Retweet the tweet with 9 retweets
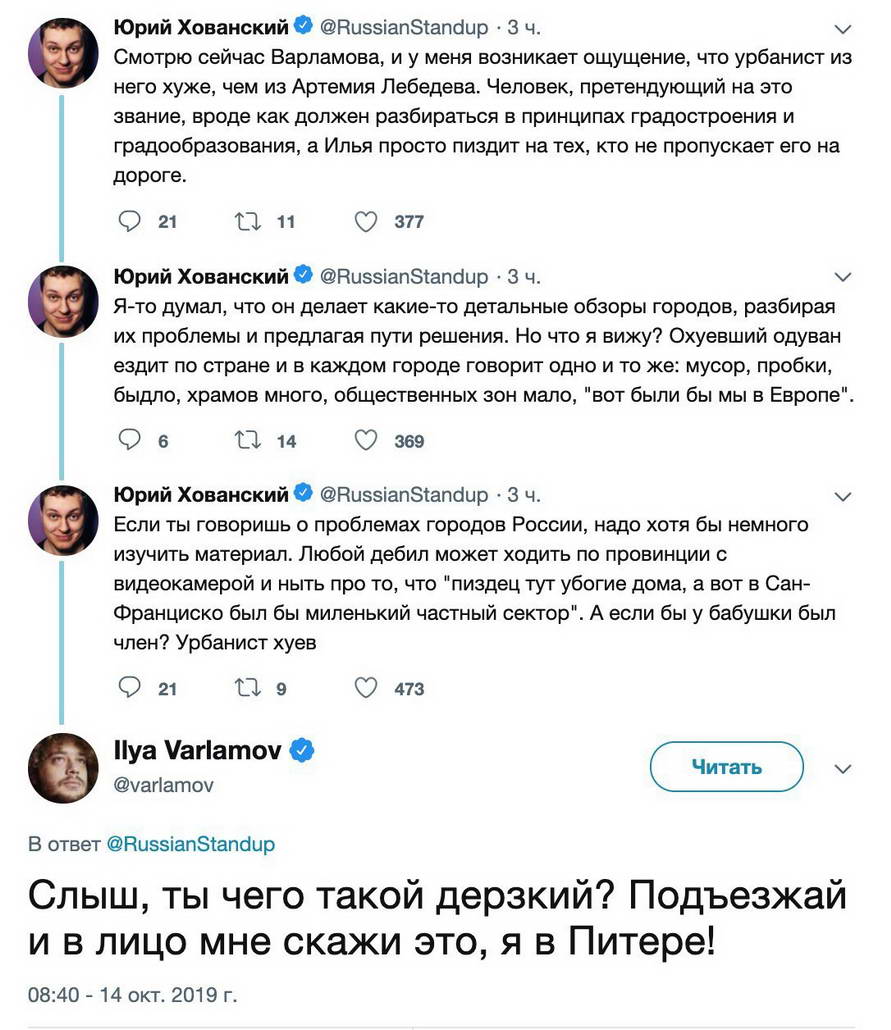This screenshot has height=1030, width=891. pos(248,688)
